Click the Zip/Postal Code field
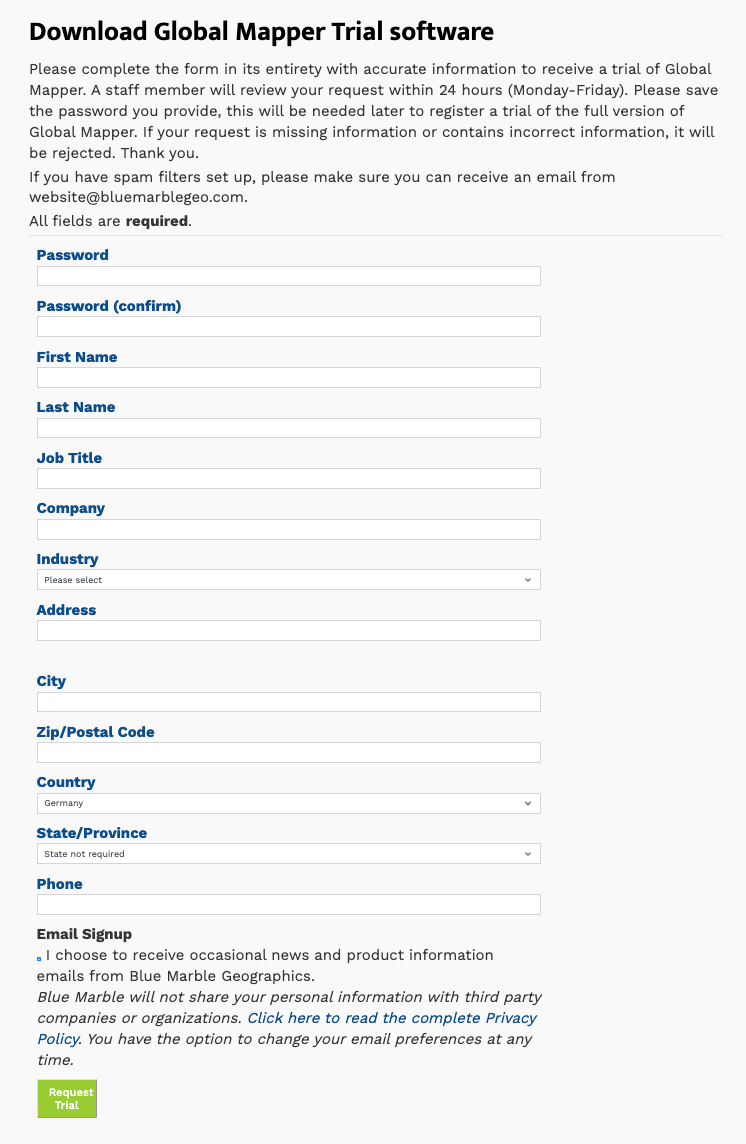 (x=288, y=752)
